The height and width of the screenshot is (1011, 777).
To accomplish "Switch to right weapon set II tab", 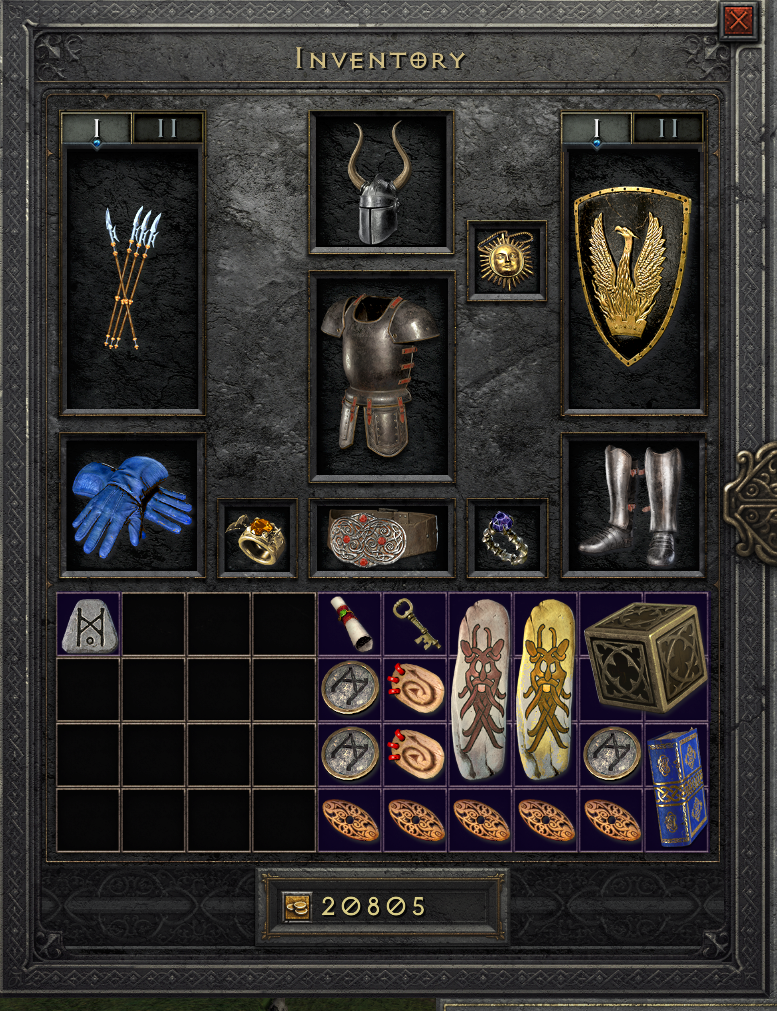I will [x=667, y=128].
